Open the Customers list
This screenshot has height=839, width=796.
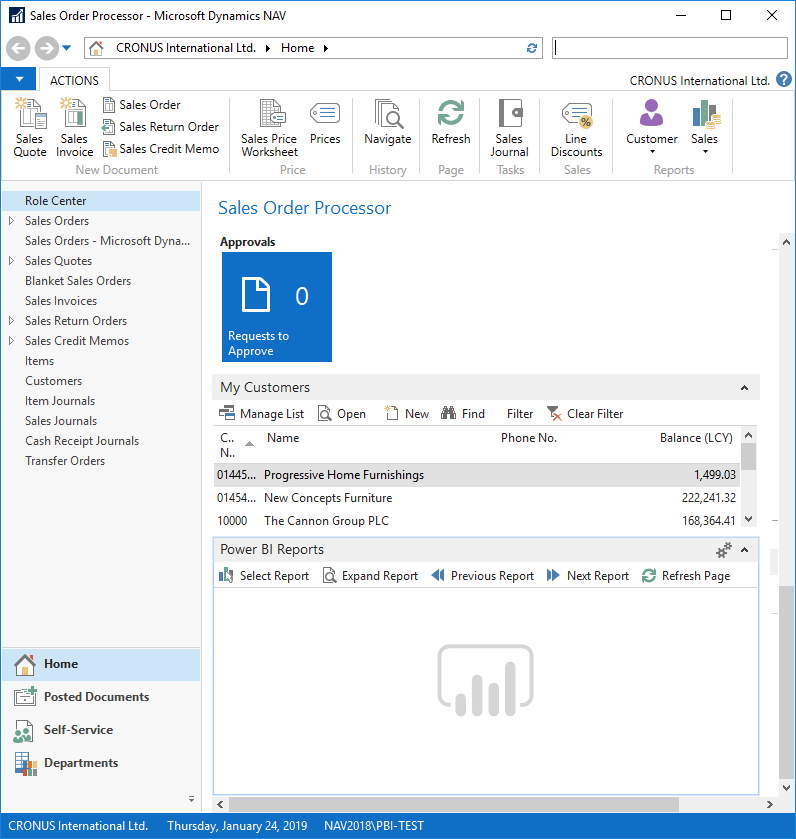(53, 380)
